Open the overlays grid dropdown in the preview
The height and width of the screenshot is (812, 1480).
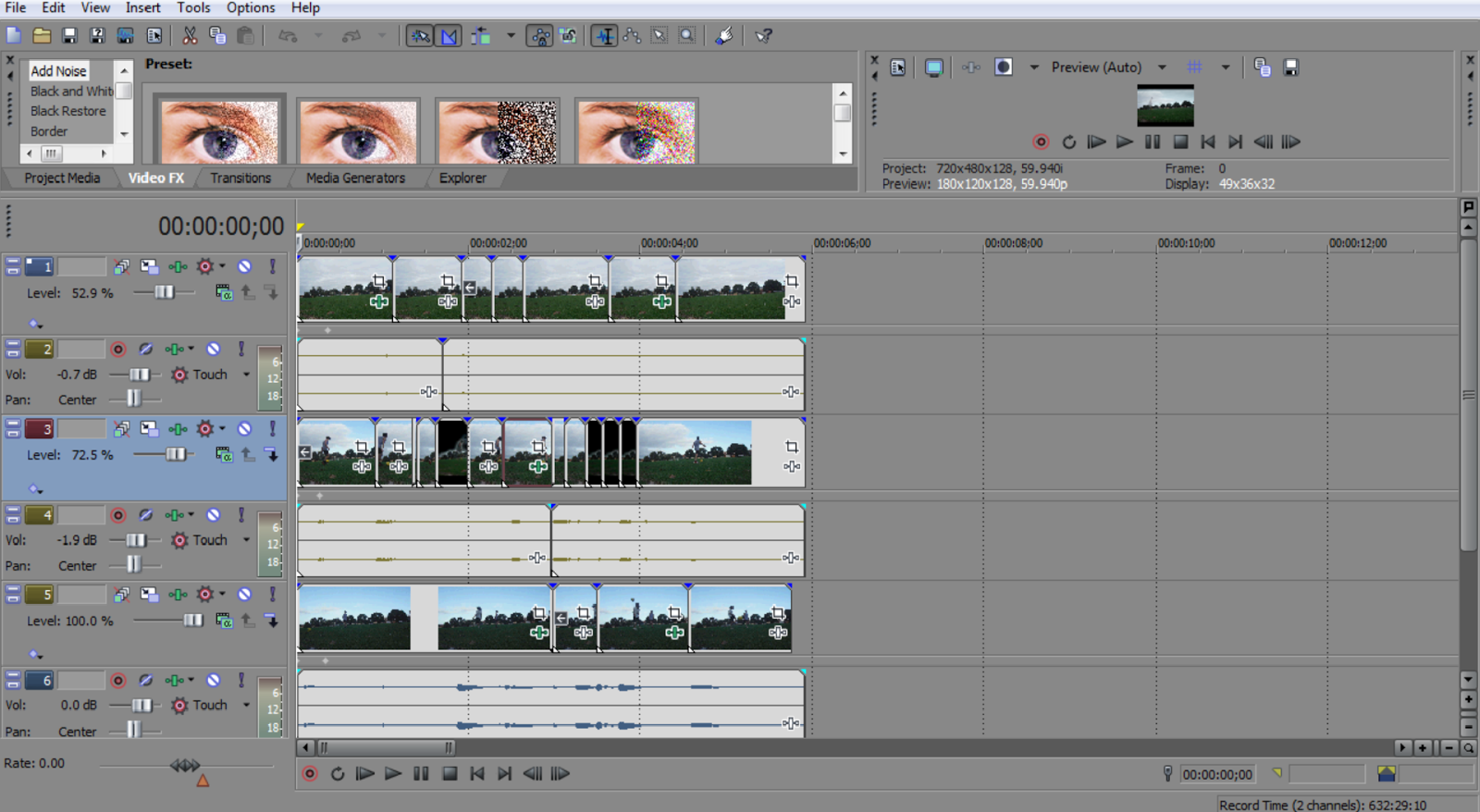(x=1226, y=68)
